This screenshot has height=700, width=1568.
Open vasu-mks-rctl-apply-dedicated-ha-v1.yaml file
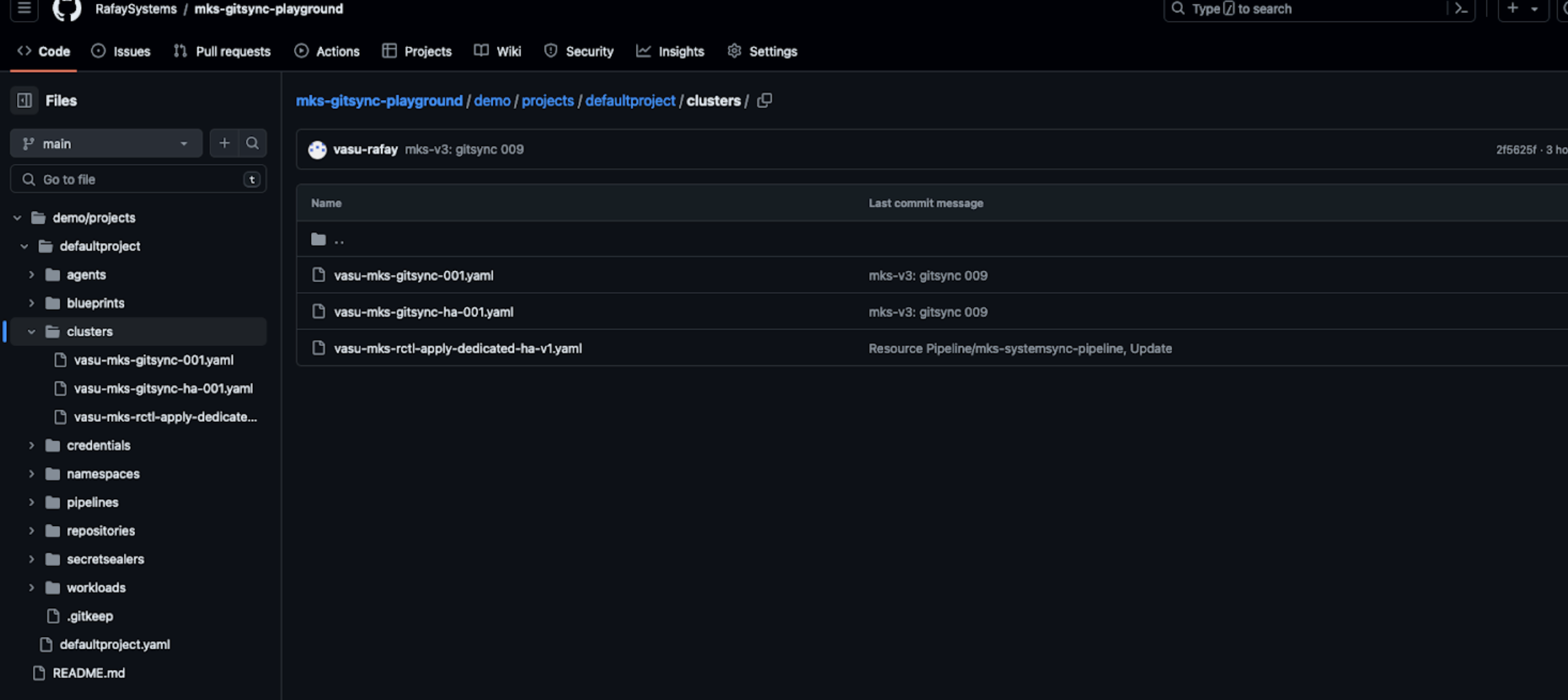pos(458,348)
